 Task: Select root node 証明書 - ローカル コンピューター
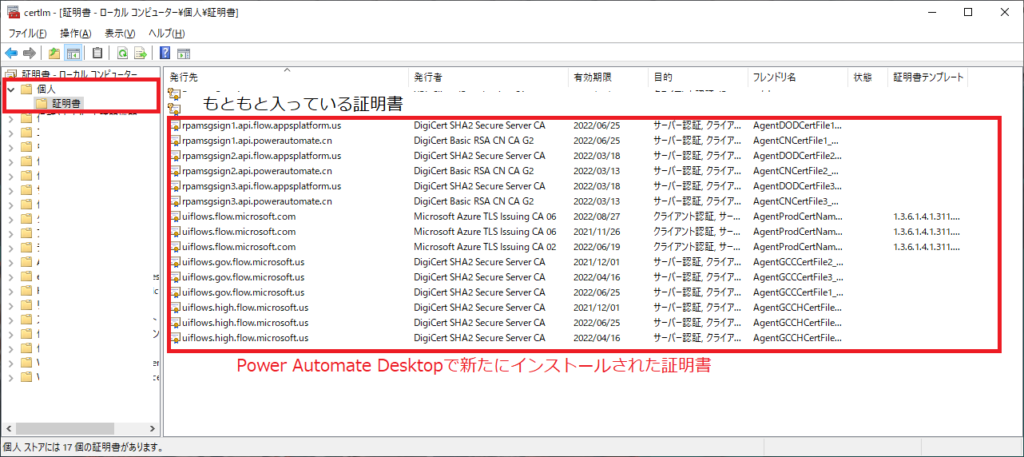(80, 74)
